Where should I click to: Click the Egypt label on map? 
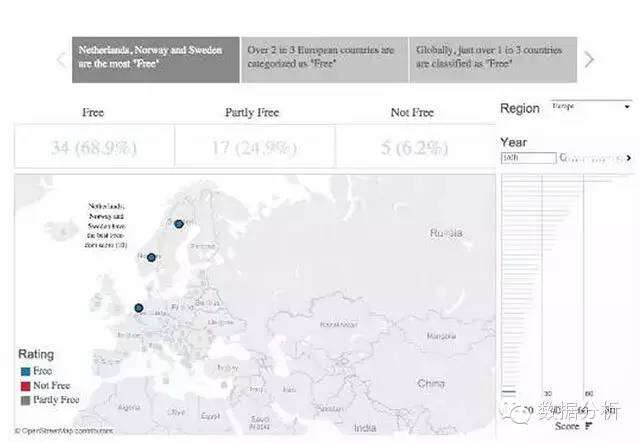(x=211, y=416)
